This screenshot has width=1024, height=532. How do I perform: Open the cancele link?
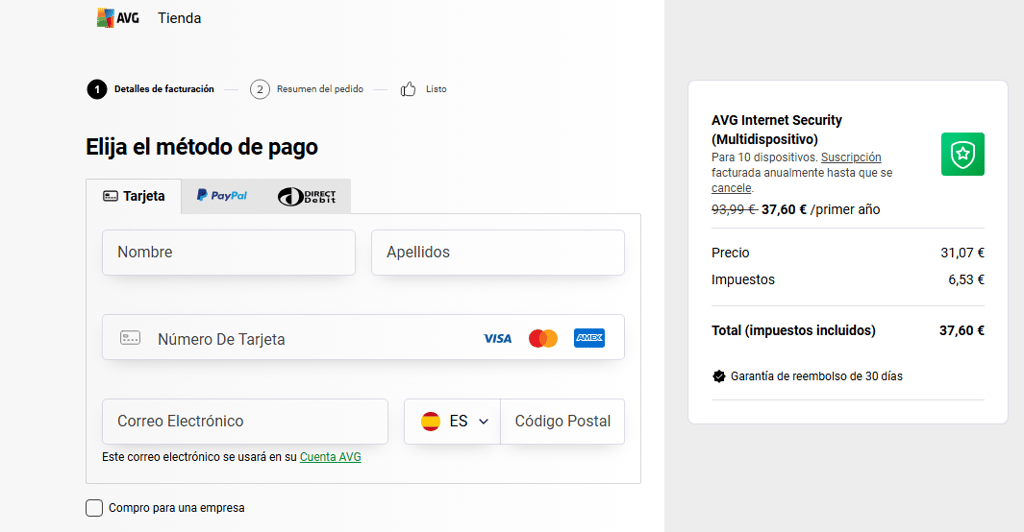click(x=731, y=188)
